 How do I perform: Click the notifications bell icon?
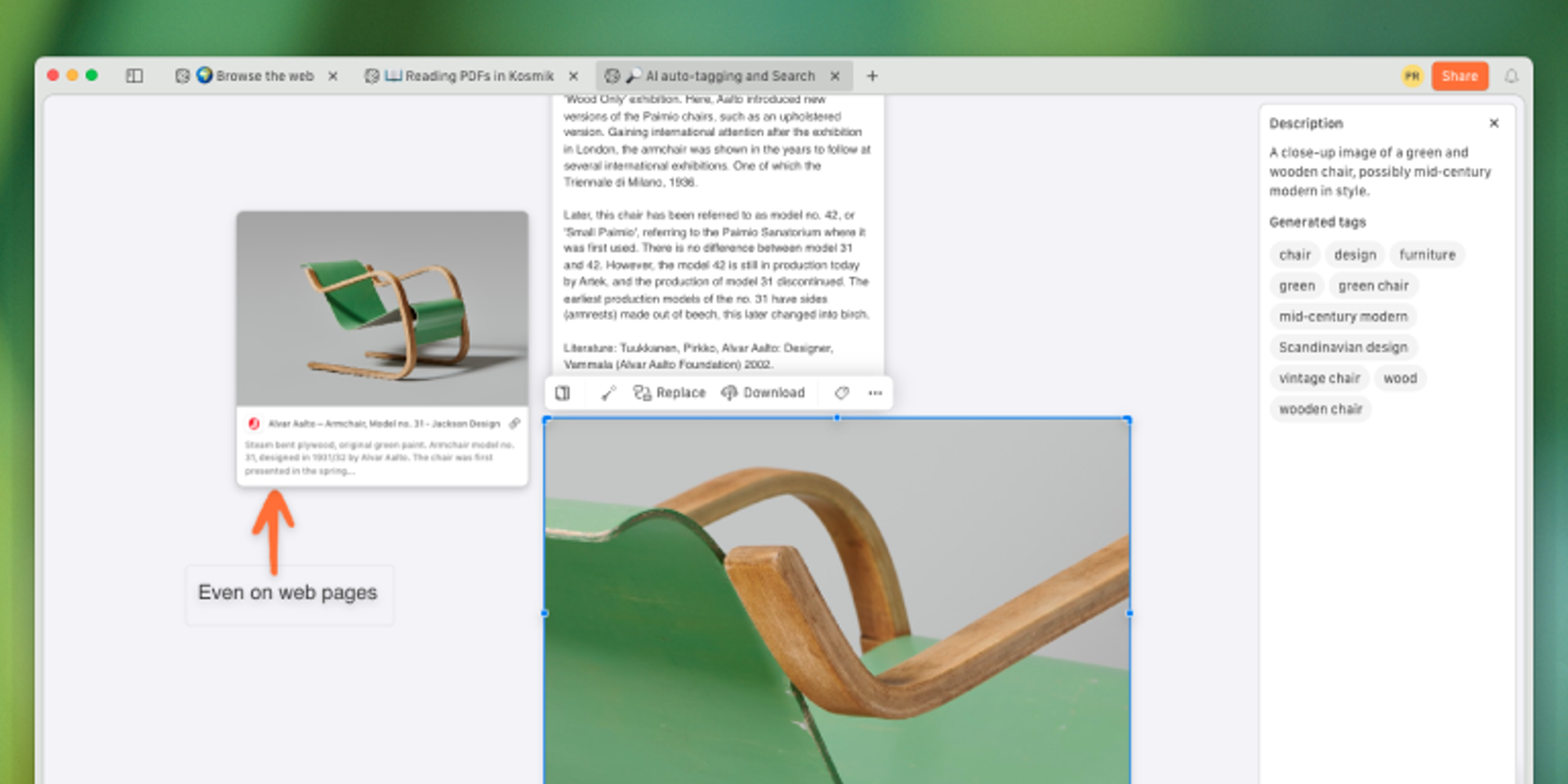coord(1511,76)
